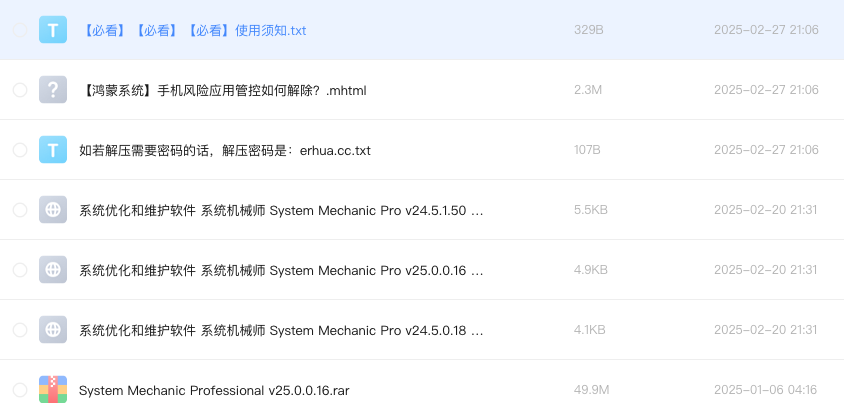The width and height of the screenshot is (844, 403).
Task: Click the web icon for System Mechanic Pro v24.5.0.18
Action: point(53,329)
